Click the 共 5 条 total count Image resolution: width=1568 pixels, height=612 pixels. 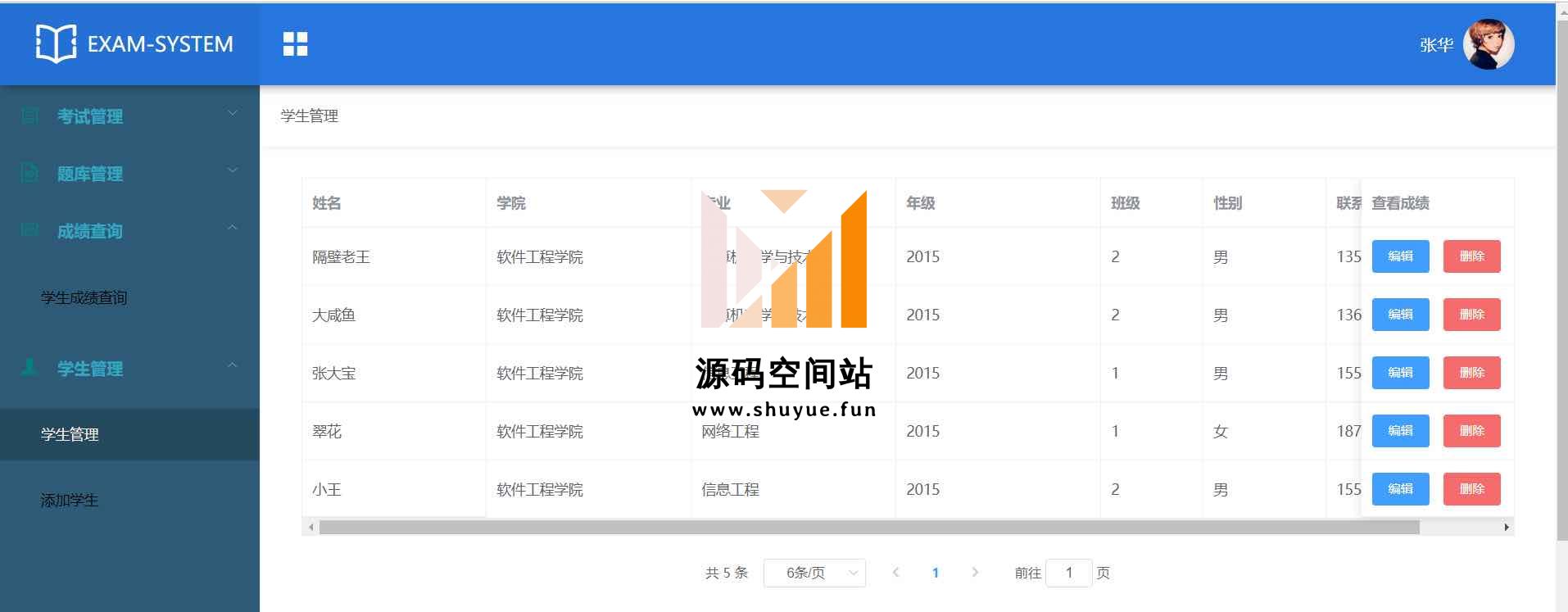click(x=727, y=573)
